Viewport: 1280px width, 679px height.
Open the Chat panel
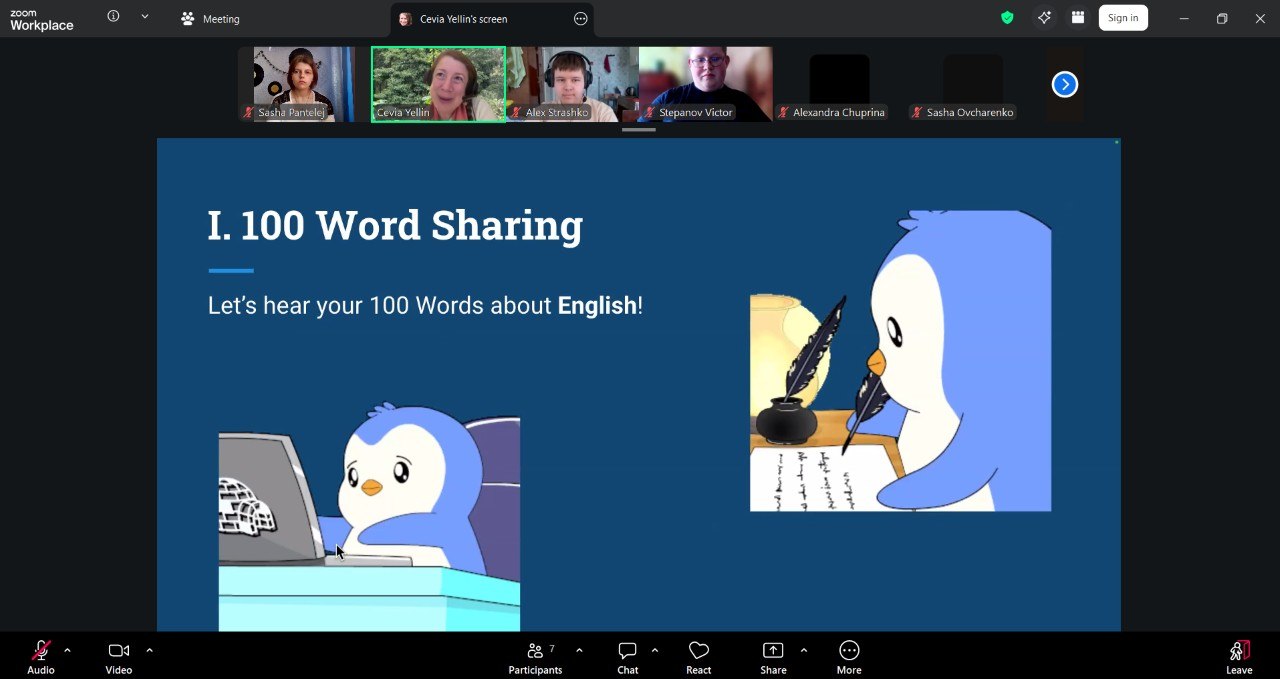pyautogui.click(x=627, y=657)
